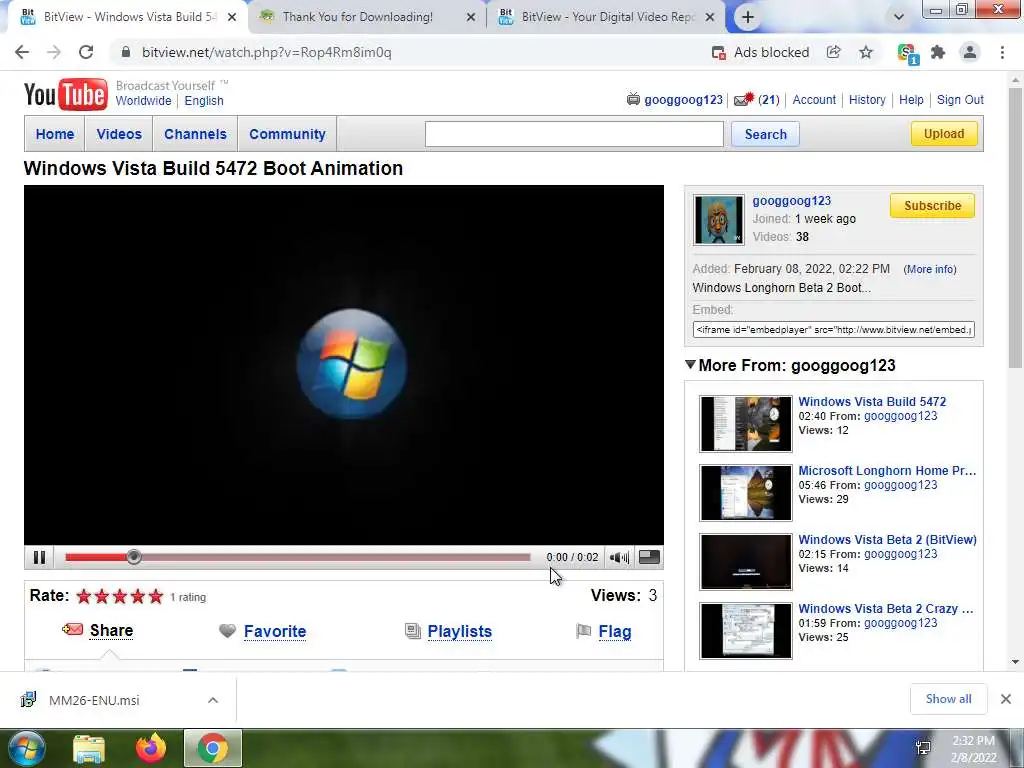Mute the video with the speaker icon
The width and height of the screenshot is (1024, 768).
point(619,557)
